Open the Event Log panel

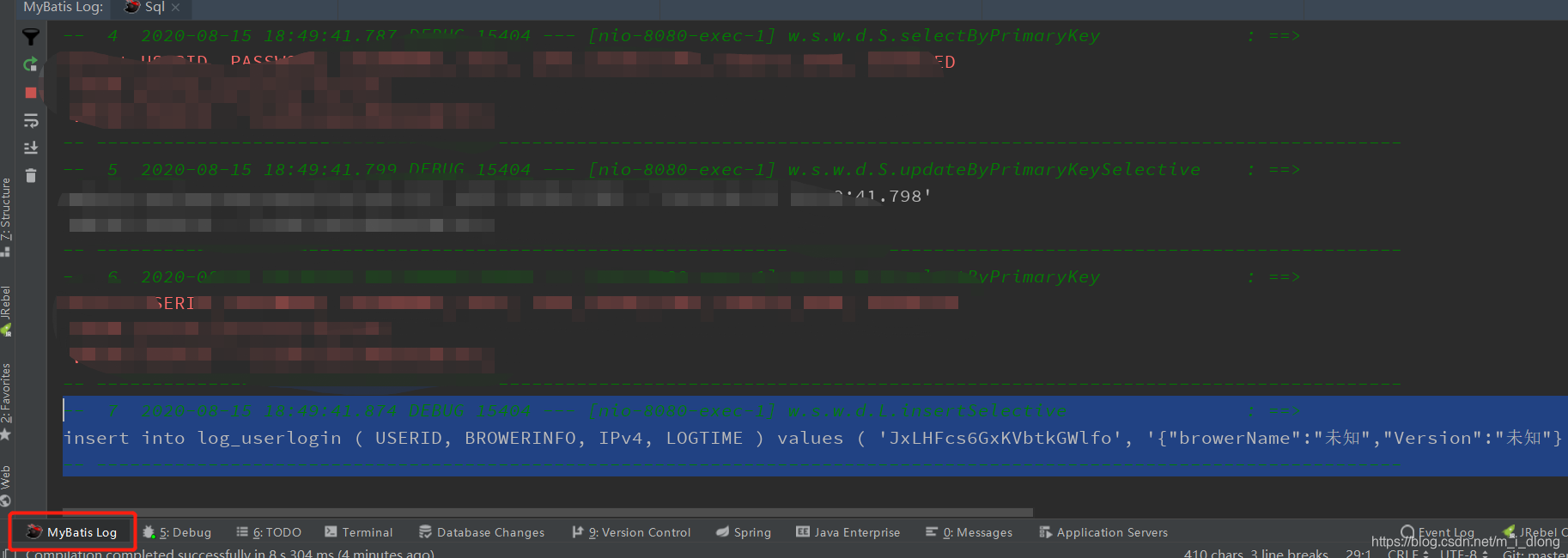1437,532
